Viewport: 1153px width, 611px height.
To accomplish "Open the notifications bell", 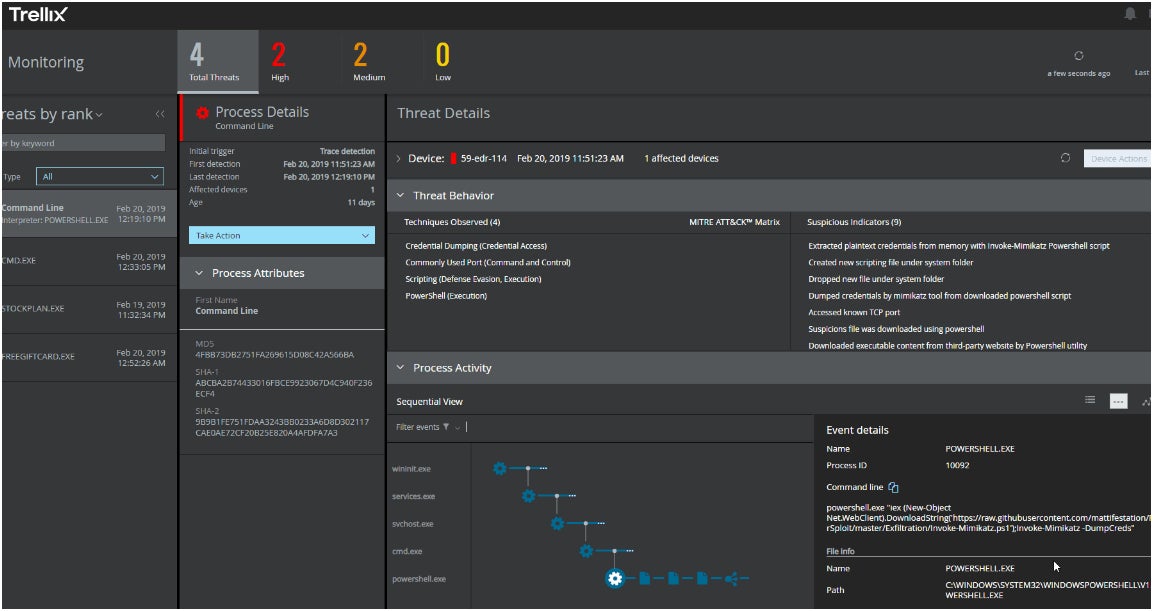I will point(1131,12).
